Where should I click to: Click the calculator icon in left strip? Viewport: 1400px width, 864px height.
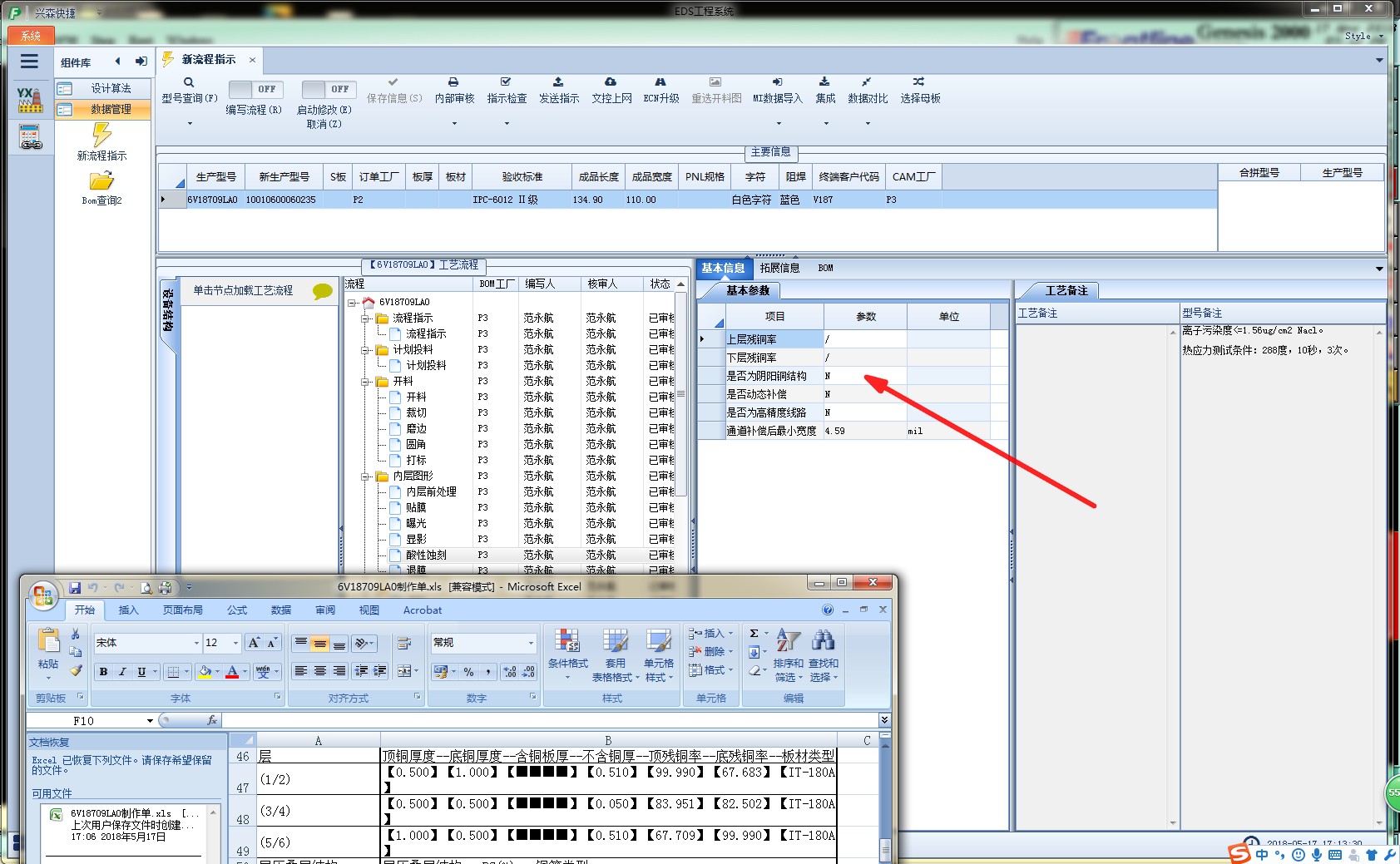coord(30,137)
